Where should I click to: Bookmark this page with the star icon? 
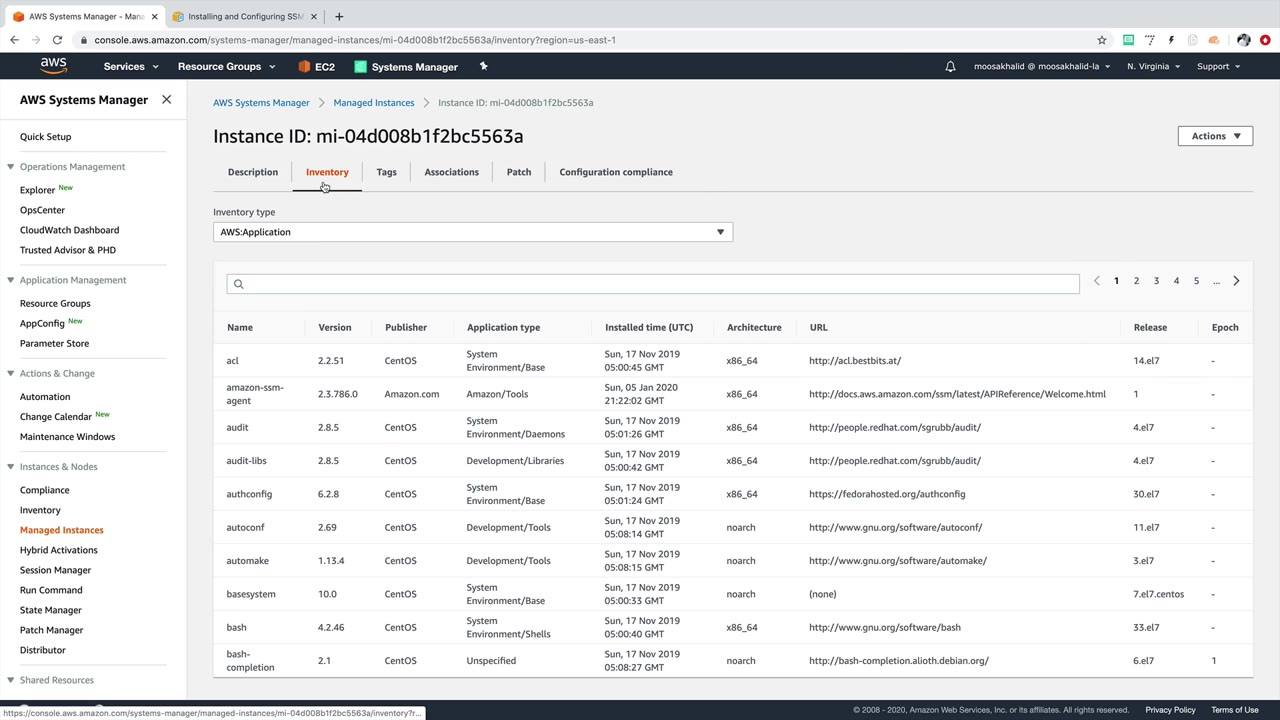(x=1102, y=40)
